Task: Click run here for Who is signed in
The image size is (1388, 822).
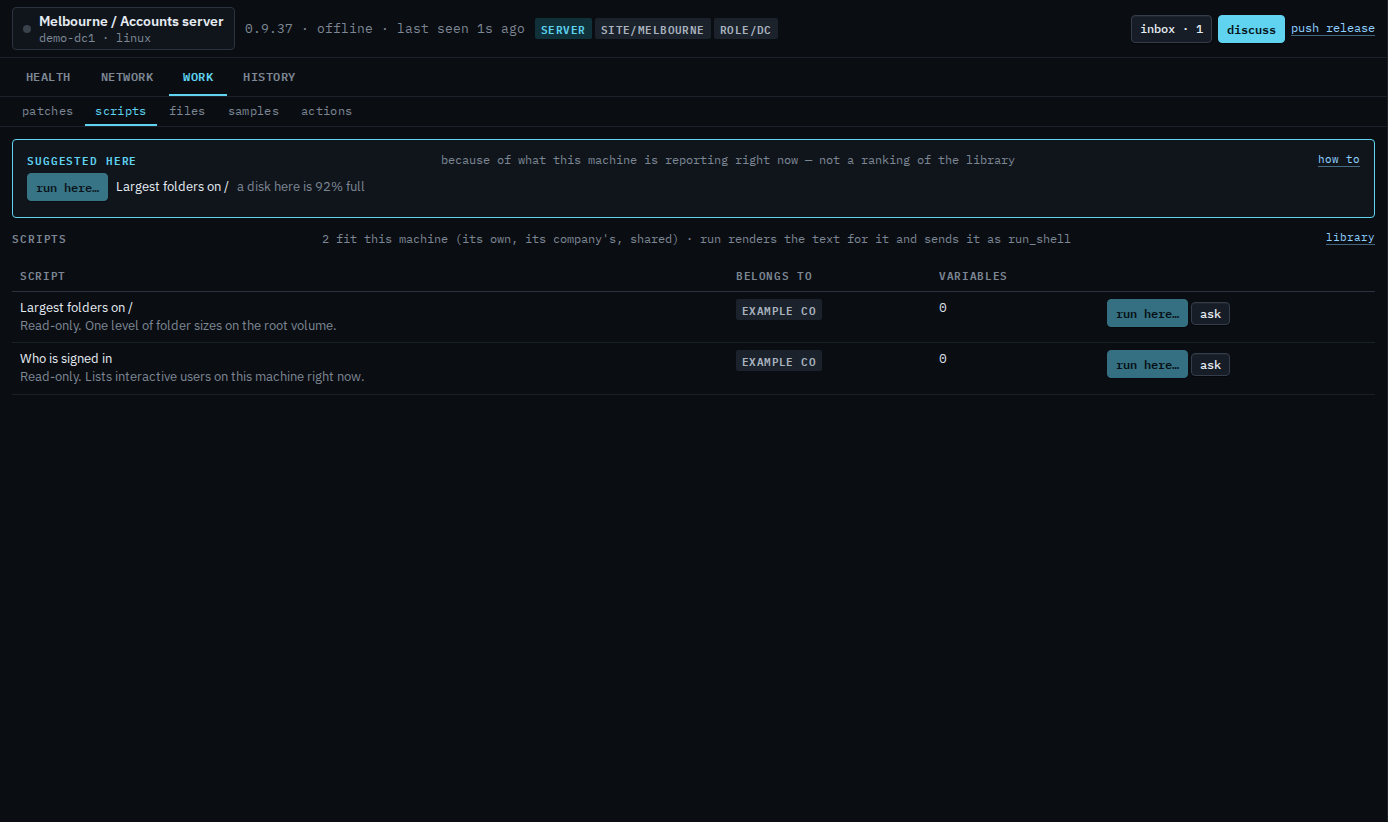Action: point(1147,364)
